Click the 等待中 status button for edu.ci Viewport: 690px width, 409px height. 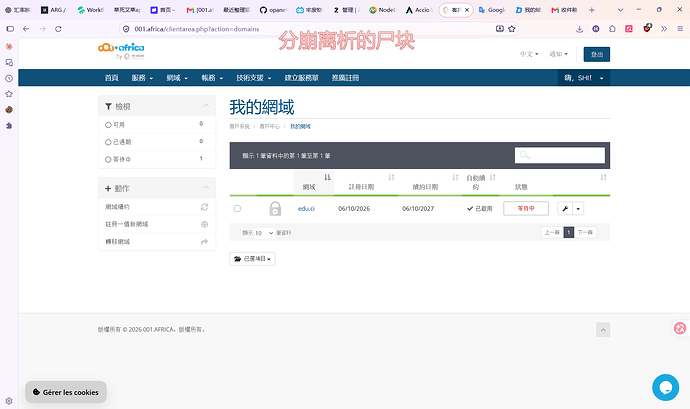coord(526,209)
